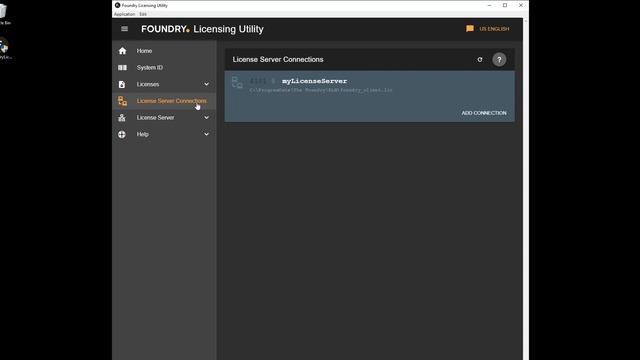Select the License Server sidebar item

point(164,118)
